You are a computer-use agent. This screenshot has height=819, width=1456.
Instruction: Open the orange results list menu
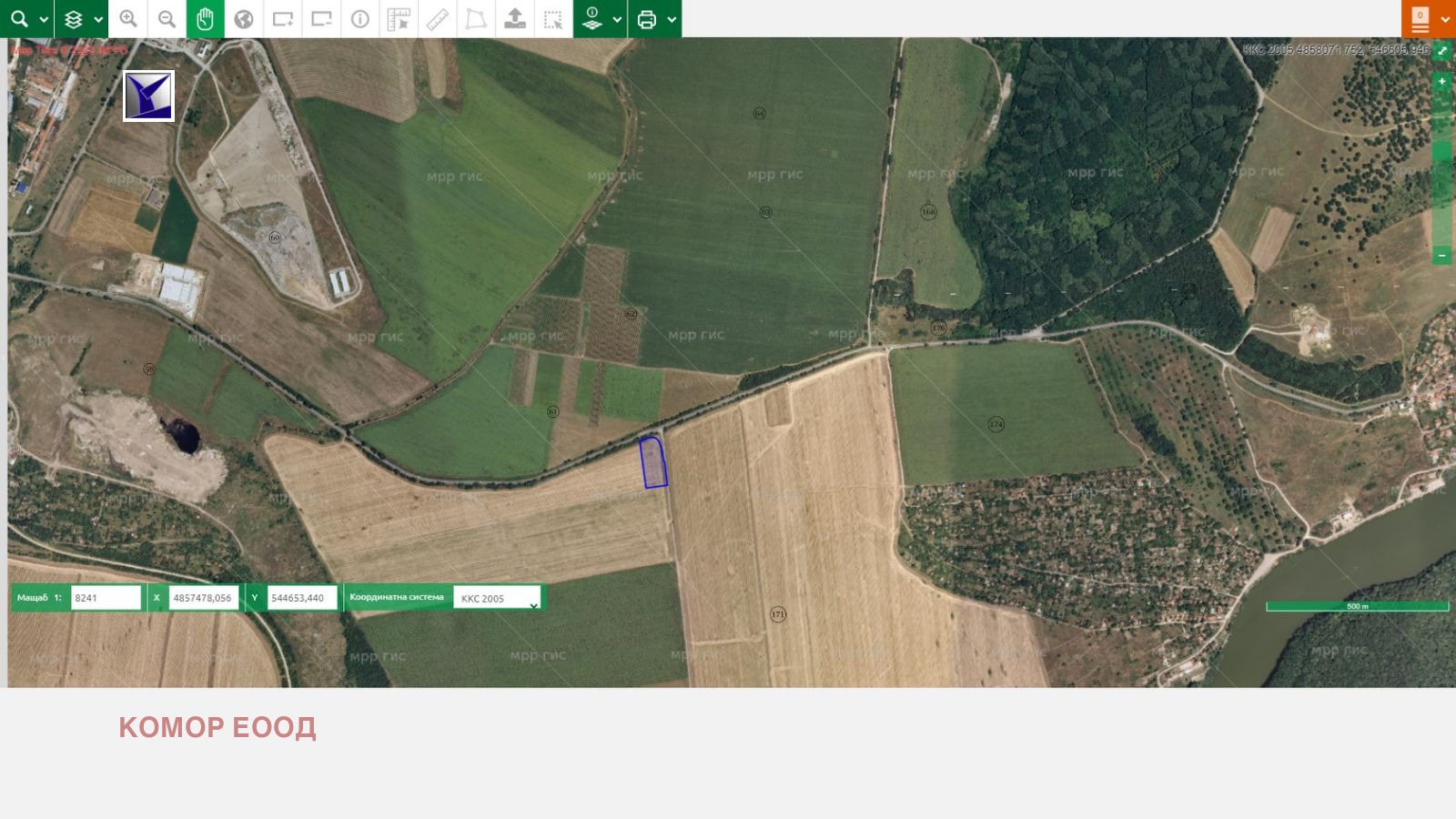tap(1421, 19)
